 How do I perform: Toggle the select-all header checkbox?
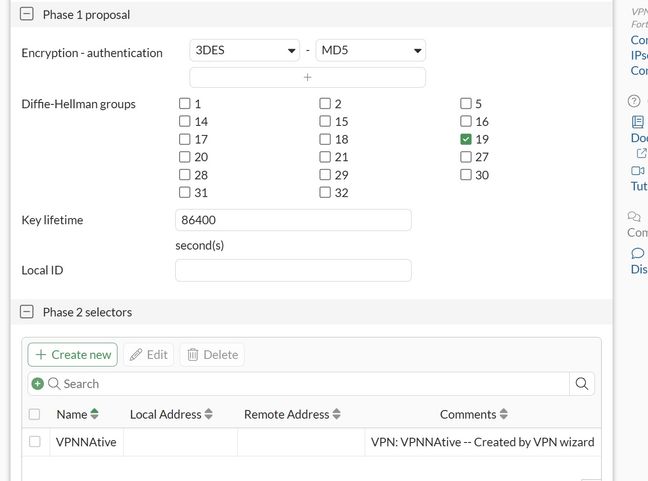pyautogui.click(x=35, y=414)
